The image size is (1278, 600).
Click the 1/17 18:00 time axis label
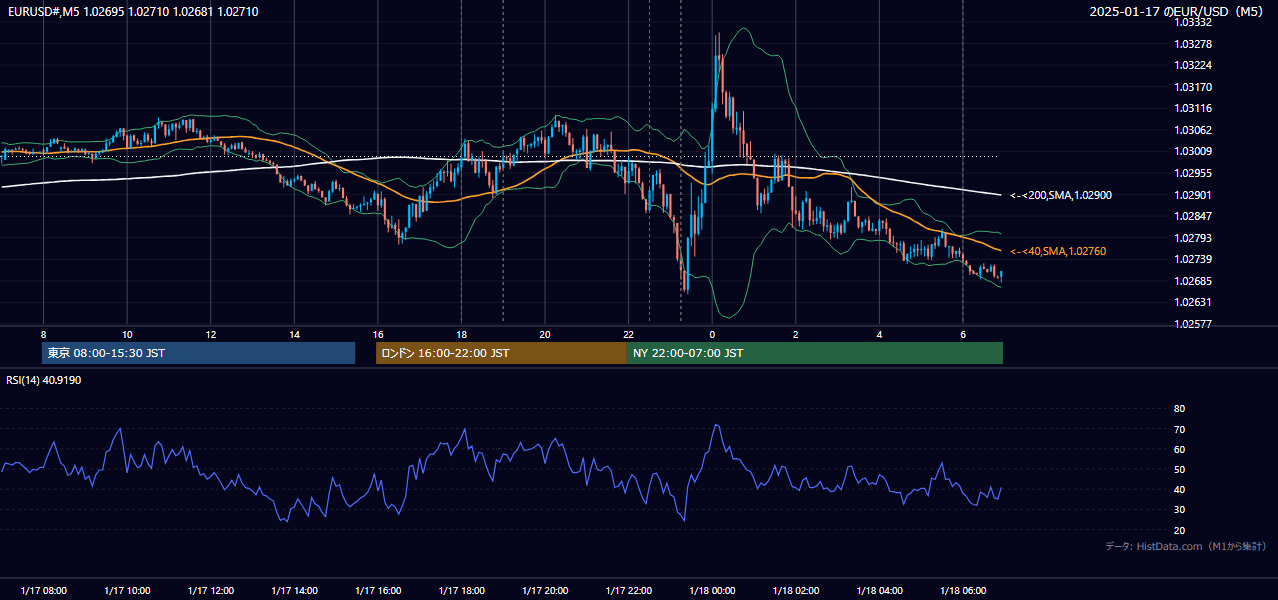461,591
